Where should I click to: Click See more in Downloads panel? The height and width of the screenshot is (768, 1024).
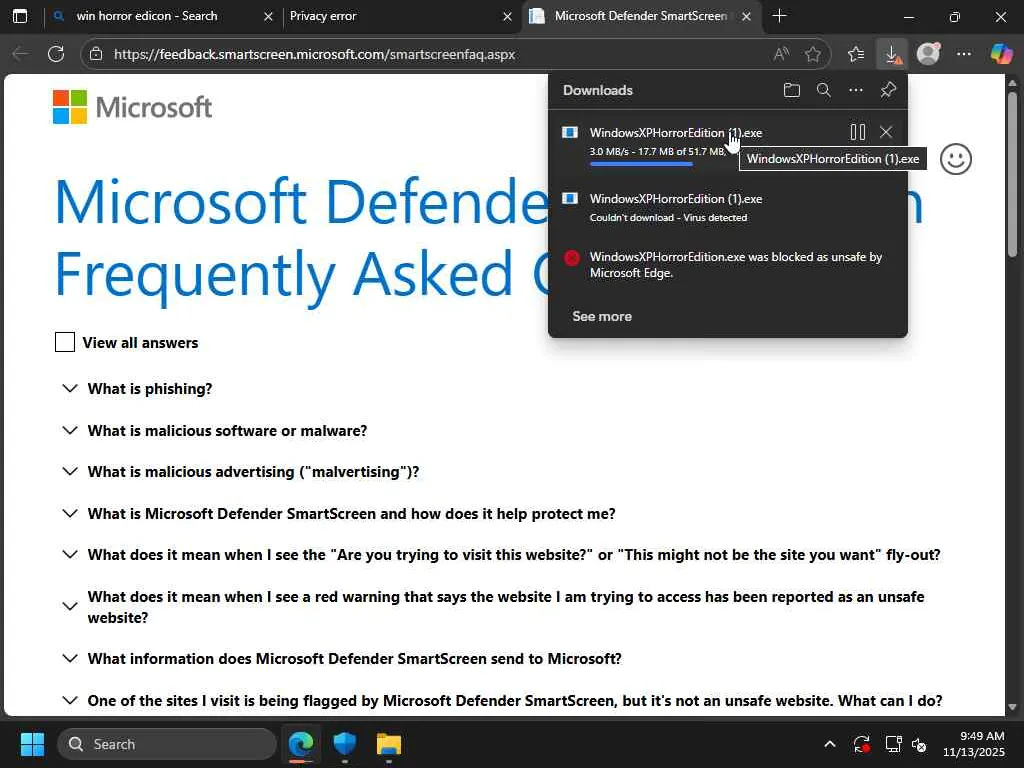[x=601, y=317]
